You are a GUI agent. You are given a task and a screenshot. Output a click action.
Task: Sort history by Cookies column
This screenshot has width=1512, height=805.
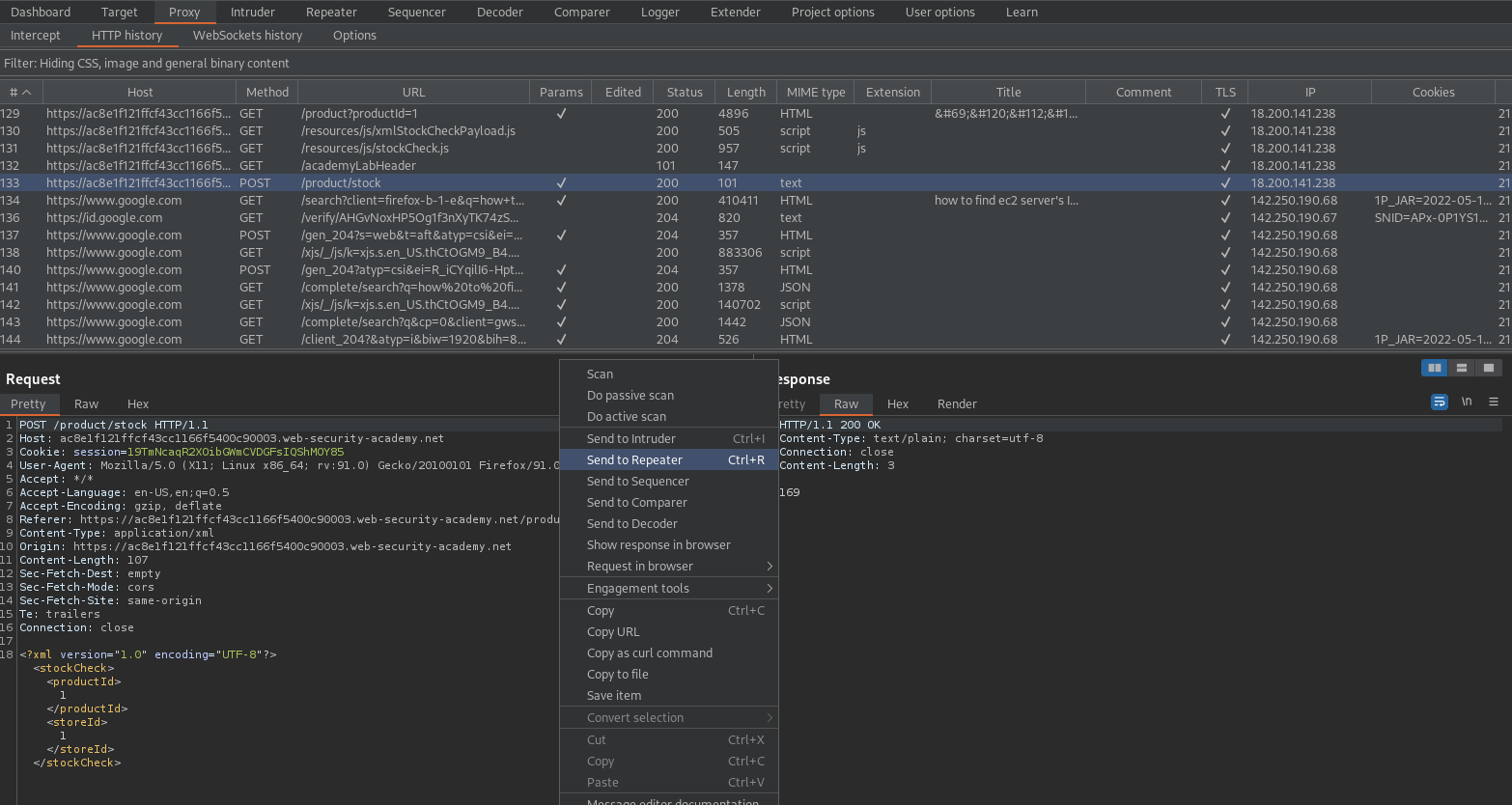coord(1434,92)
